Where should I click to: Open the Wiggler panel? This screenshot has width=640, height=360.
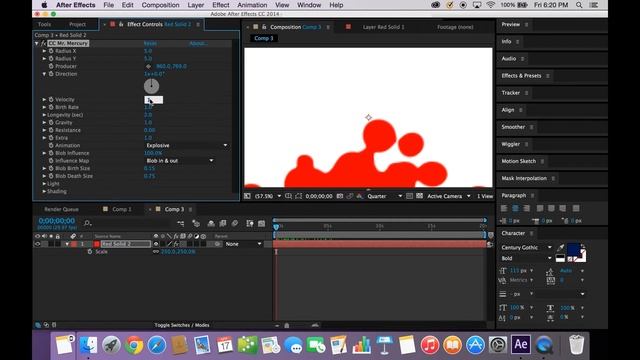click(511, 144)
